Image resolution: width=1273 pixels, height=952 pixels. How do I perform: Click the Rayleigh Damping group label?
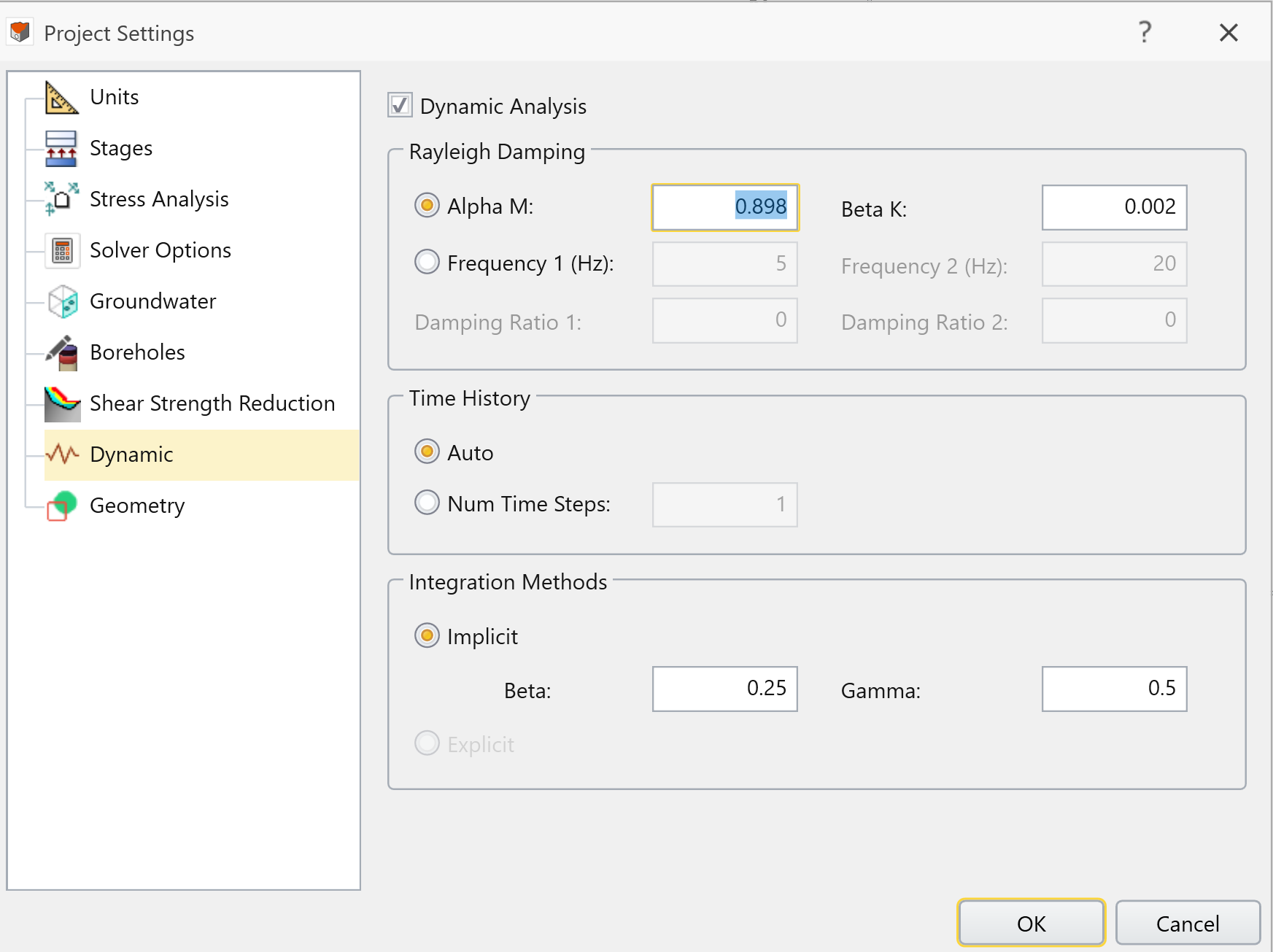coord(497,152)
